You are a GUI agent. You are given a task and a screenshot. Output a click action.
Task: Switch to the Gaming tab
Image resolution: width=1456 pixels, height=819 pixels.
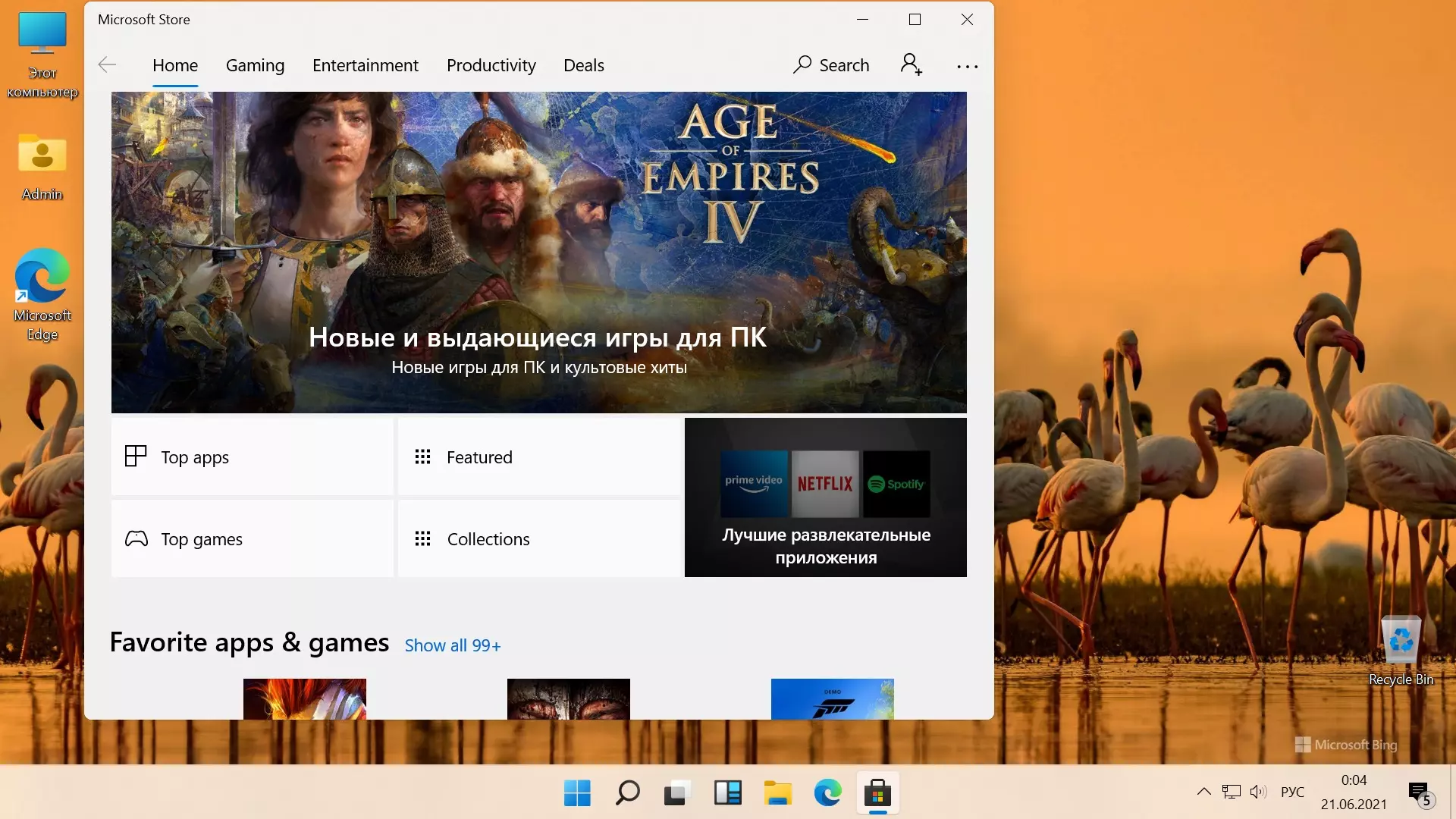pos(255,65)
